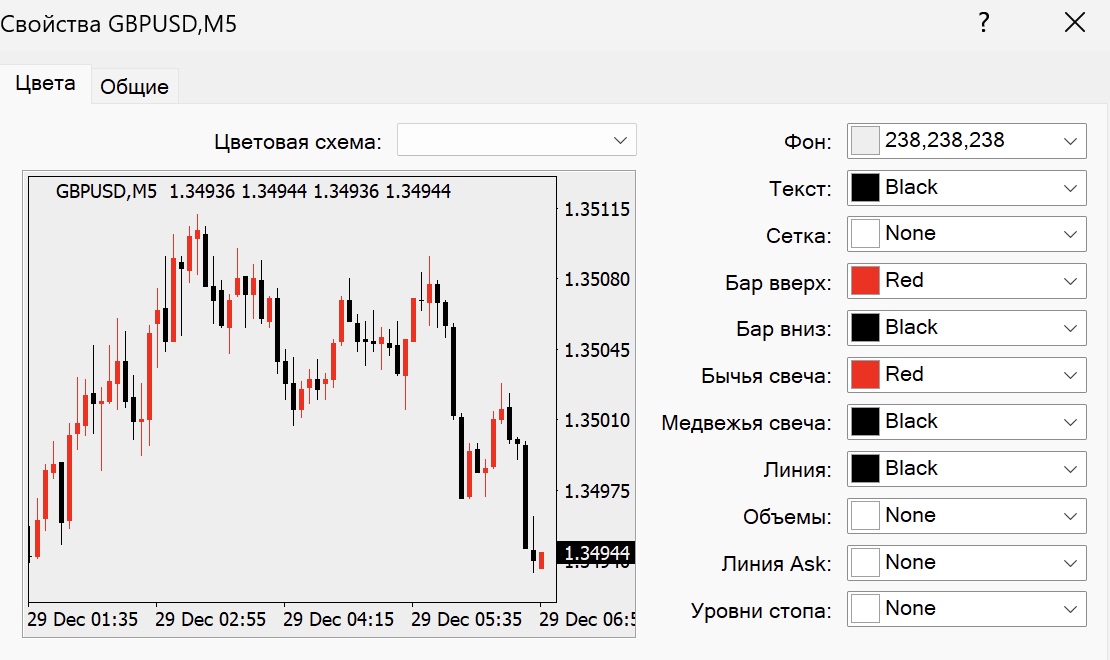Click the help question mark icon
The height and width of the screenshot is (660, 1110).
pos(984,23)
